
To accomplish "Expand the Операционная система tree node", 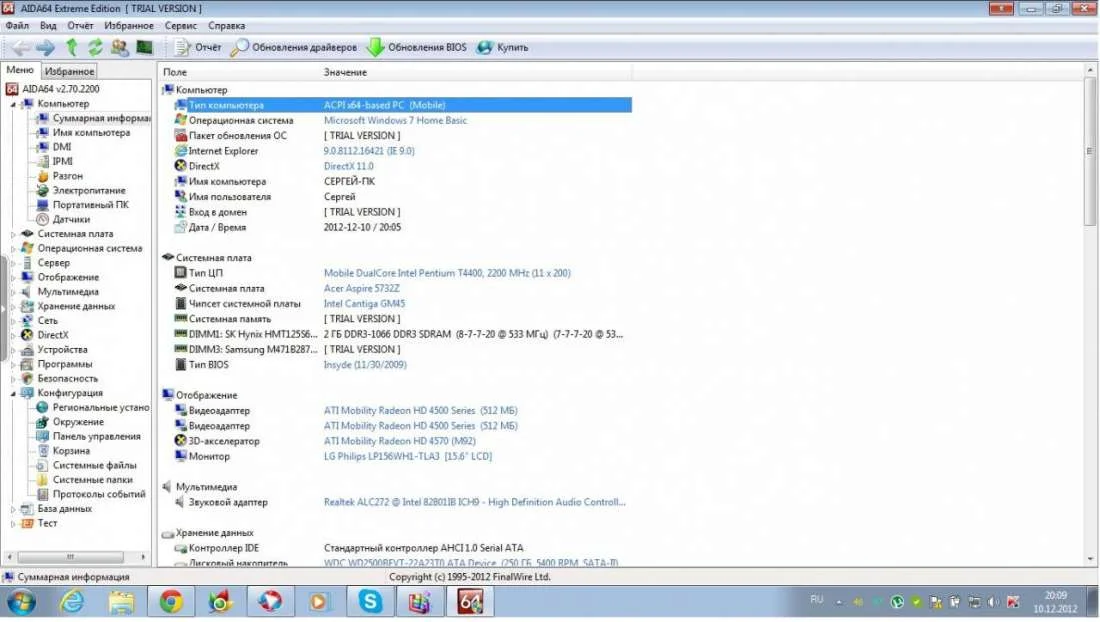I will click(13, 248).
